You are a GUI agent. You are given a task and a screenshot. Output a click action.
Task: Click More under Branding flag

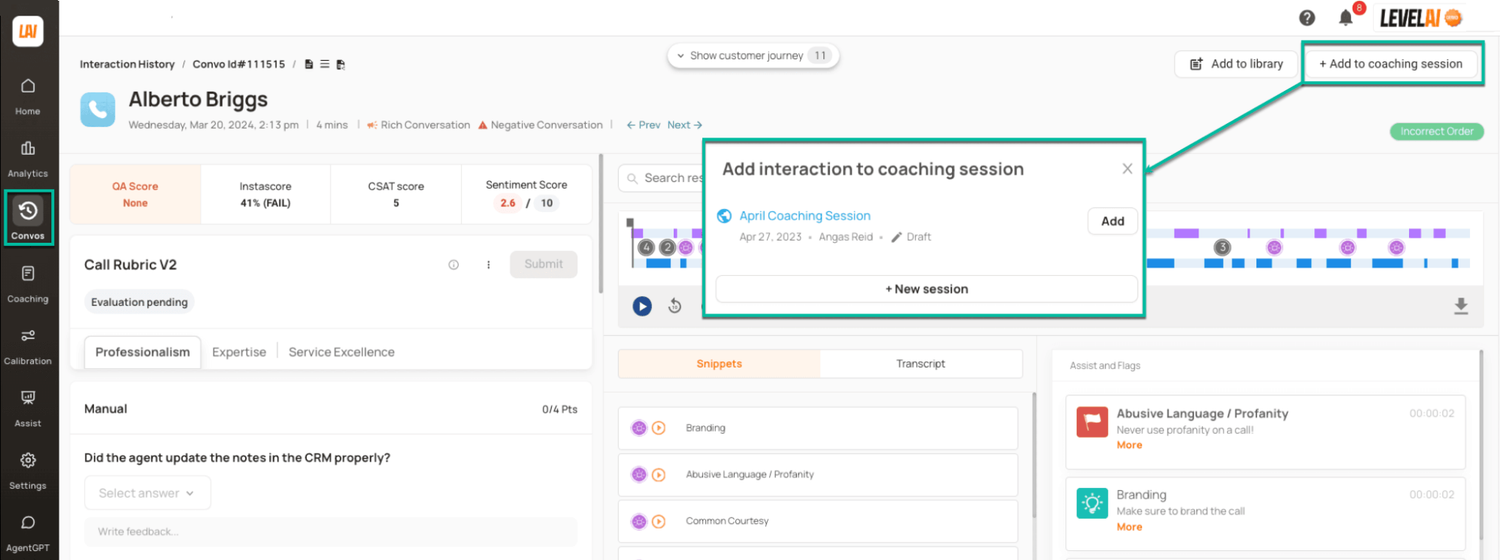(x=1129, y=527)
